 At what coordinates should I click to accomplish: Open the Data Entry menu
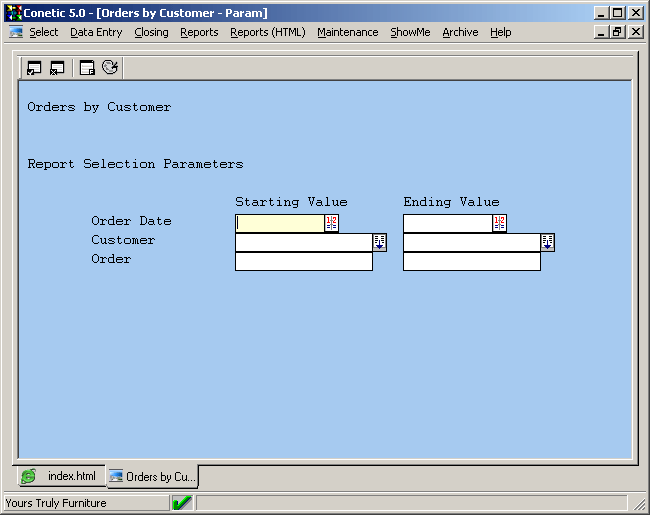pos(96,32)
